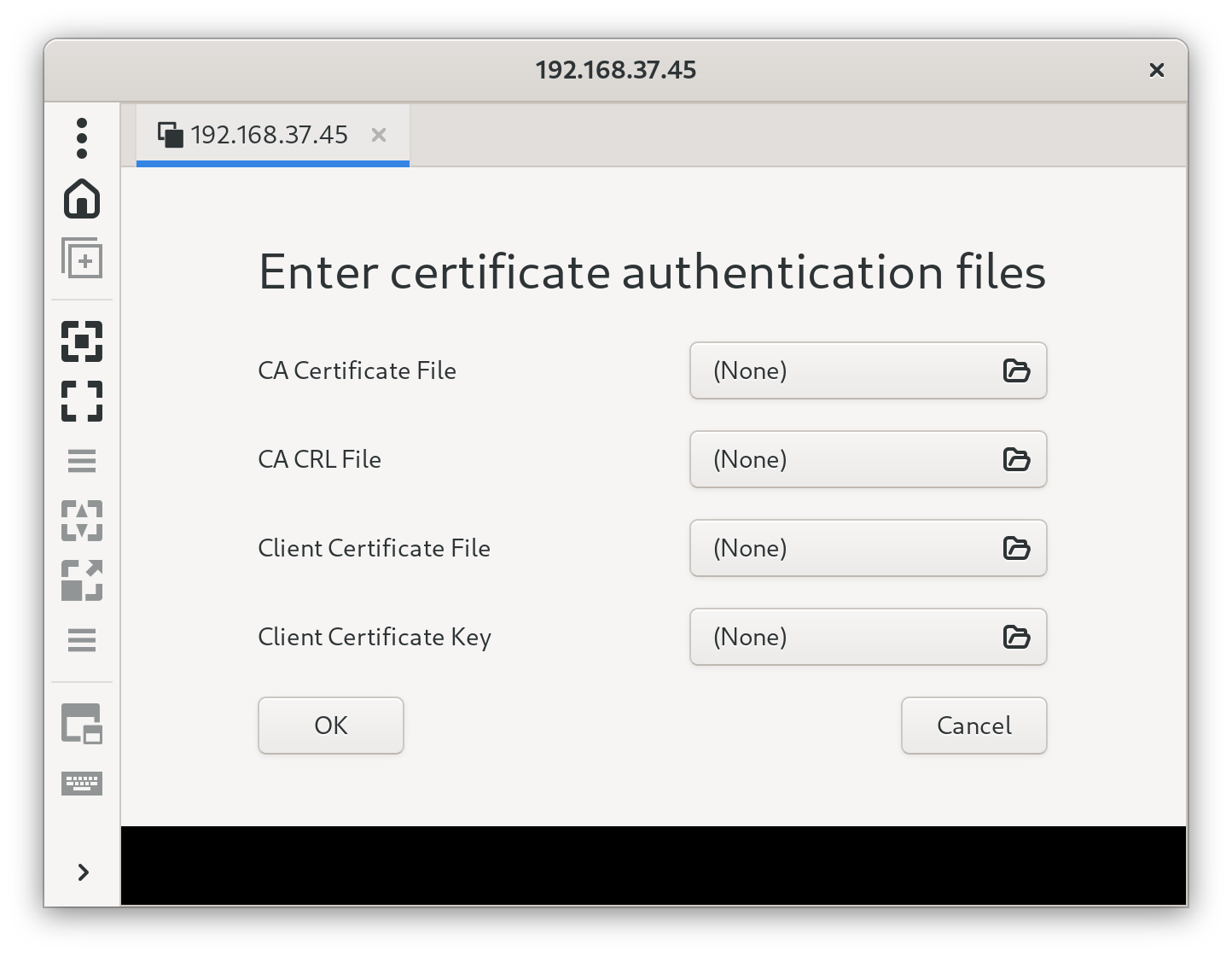Confirm certificate files with OK
The height and width of the screenshot is (956, 1232).
point(330,725)
